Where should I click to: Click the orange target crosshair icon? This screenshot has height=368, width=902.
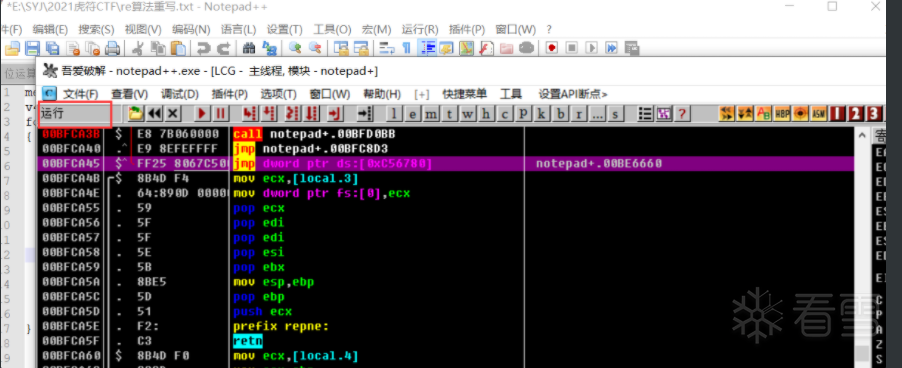(800, 114)
